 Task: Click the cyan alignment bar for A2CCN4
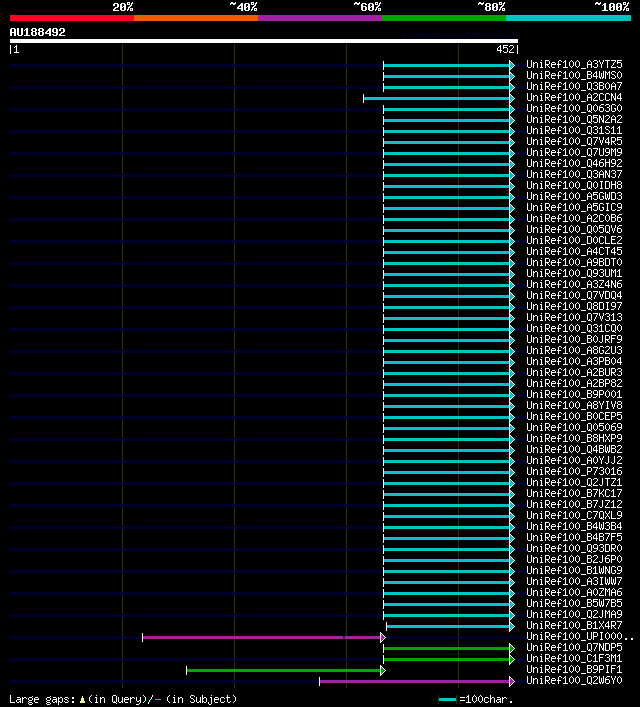coord(439,98)
